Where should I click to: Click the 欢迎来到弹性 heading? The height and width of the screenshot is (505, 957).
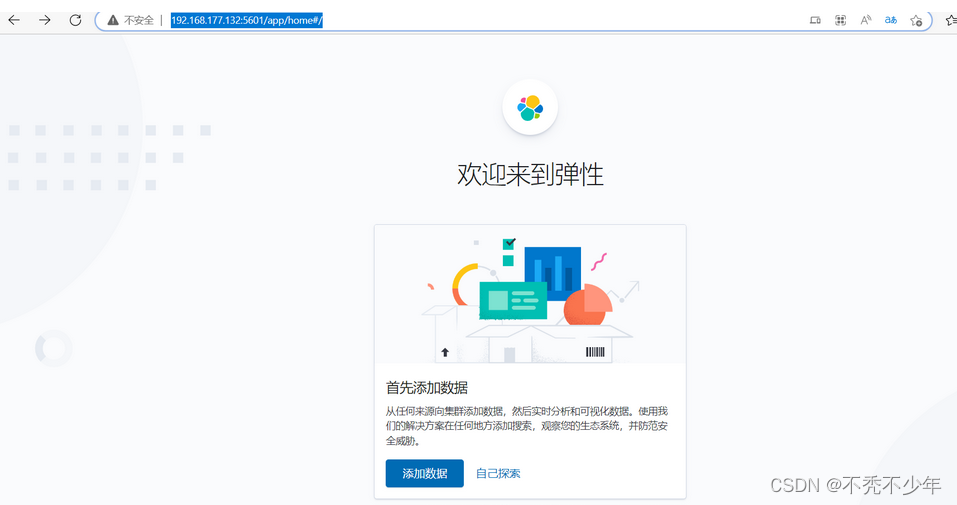click(530, 175)
